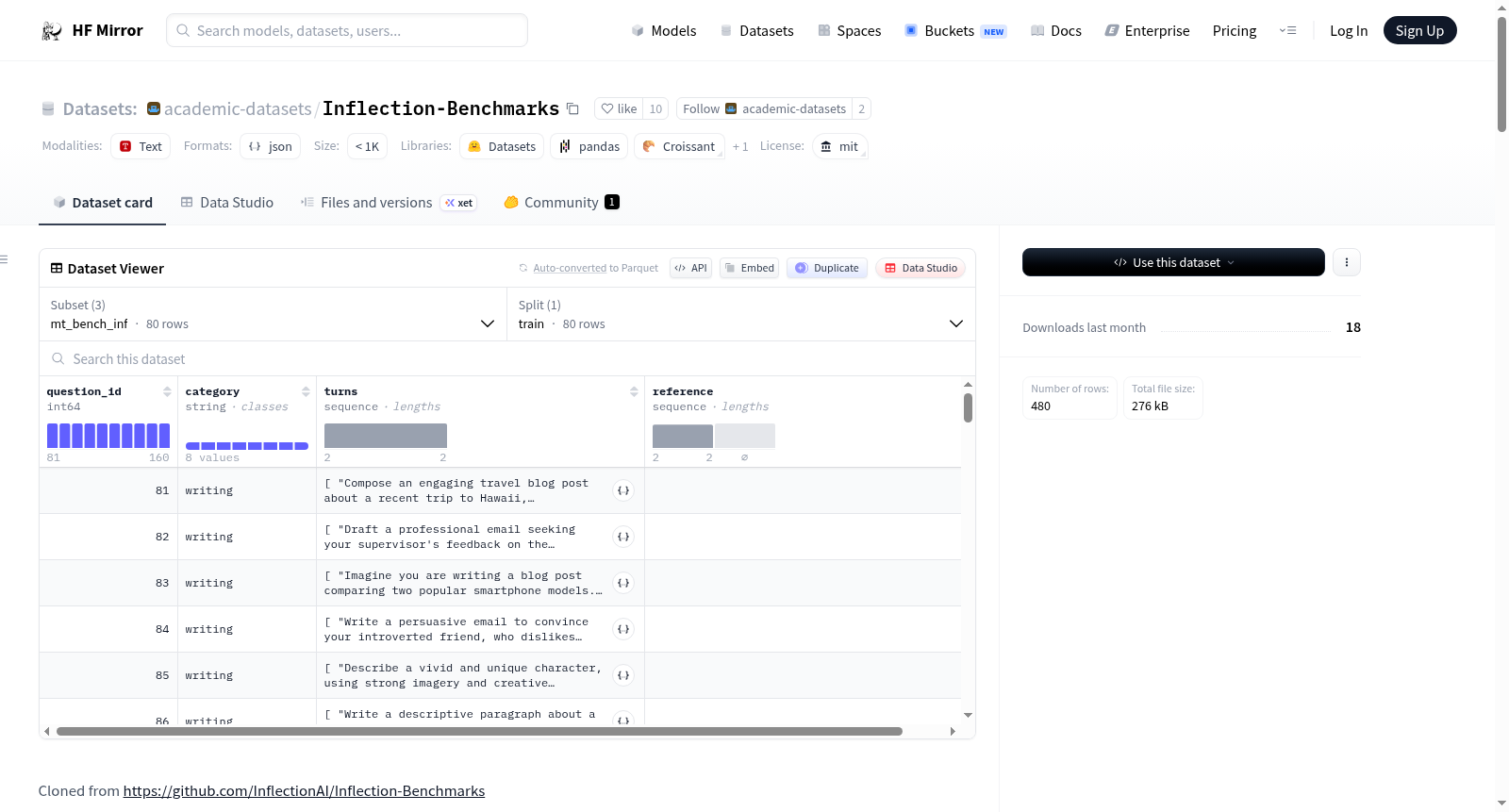The image size is (1509, 812).
Task: Click the Sign Up button
Action: (x=1420, y=30)
